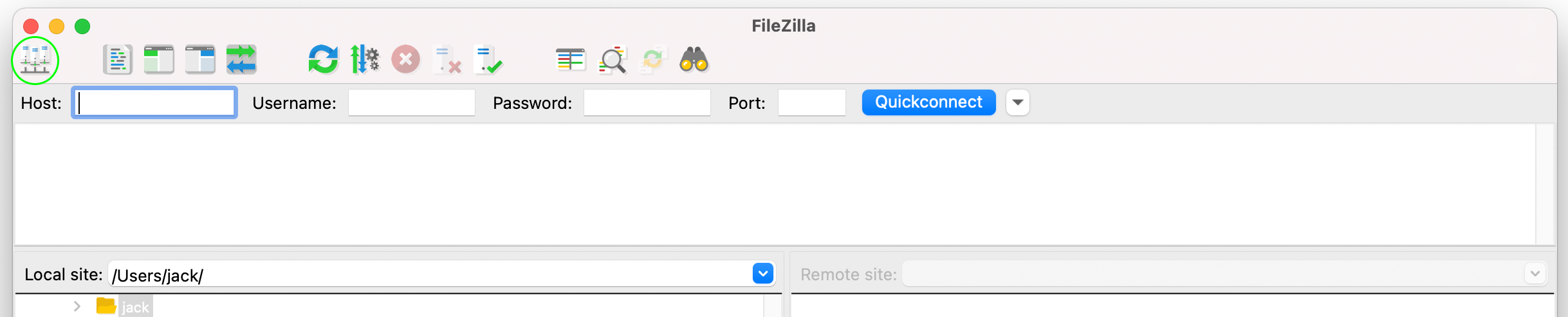The image size is (1568, 317).
Task: Expand the jack folder tree node
Action: tap(77, 307)
